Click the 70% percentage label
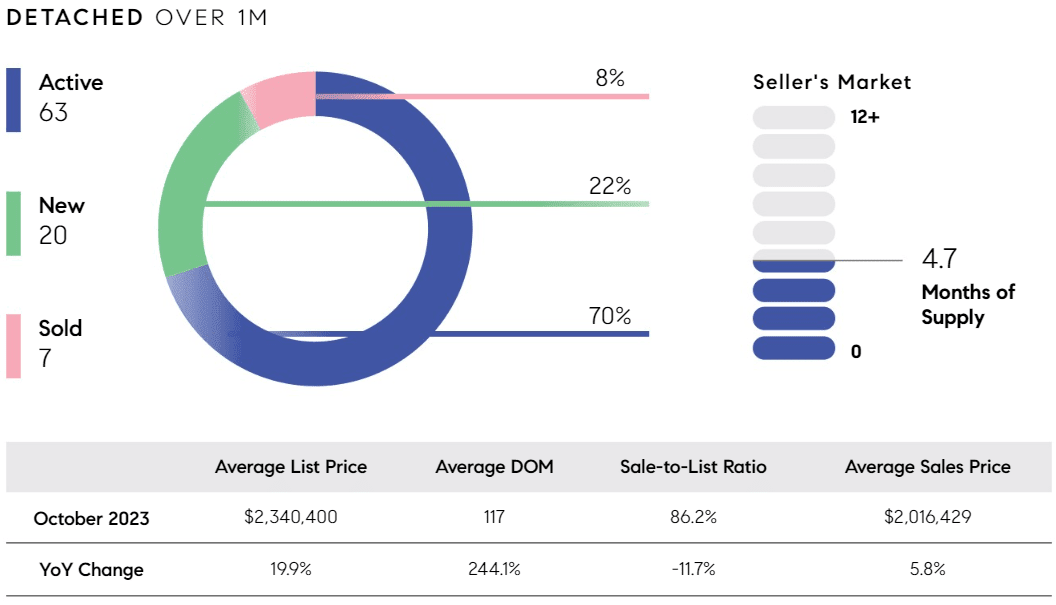1056x605 pixels. tap(610, 315)
